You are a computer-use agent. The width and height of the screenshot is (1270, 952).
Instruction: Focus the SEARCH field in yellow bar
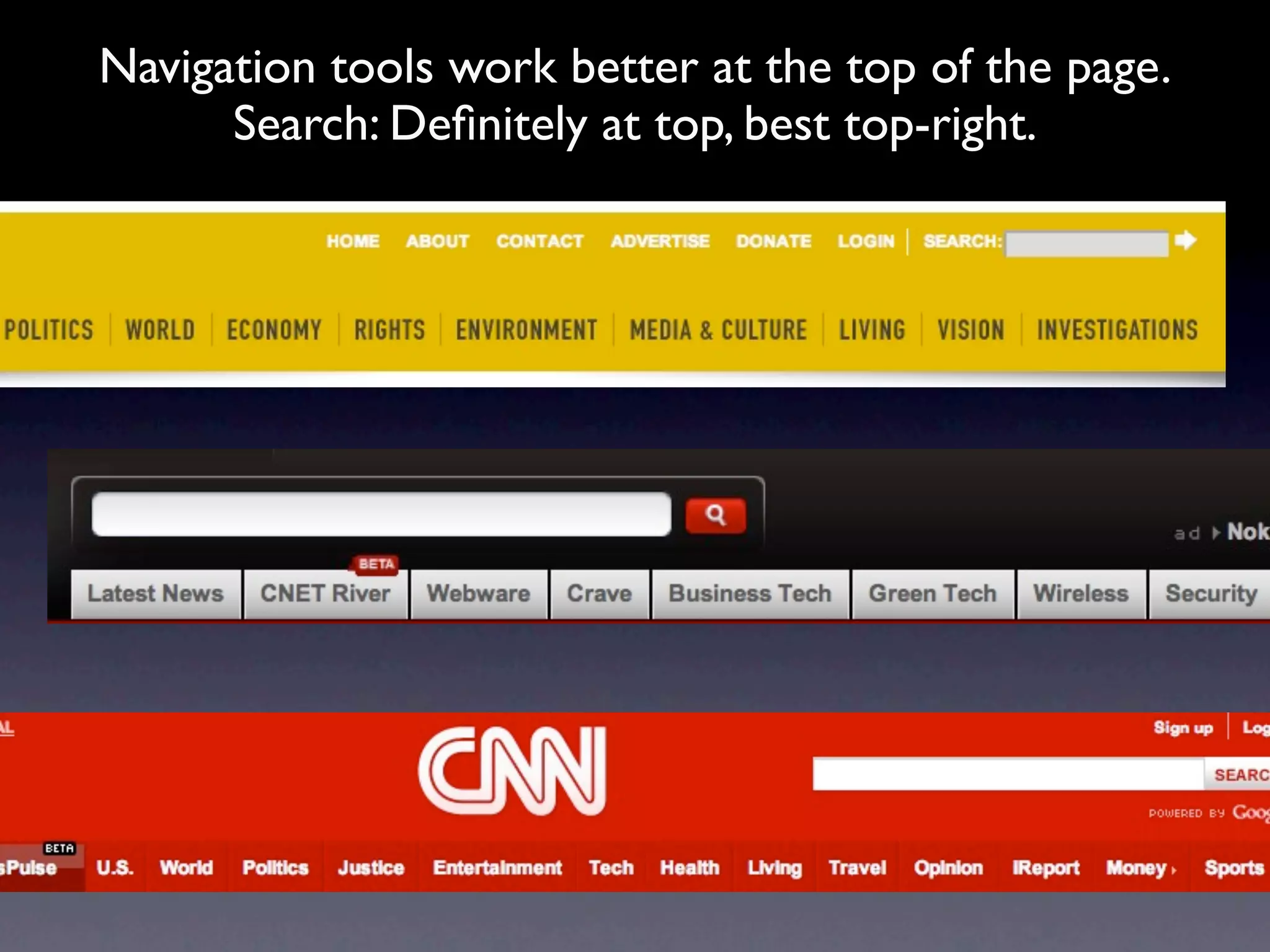point(1086,244)
